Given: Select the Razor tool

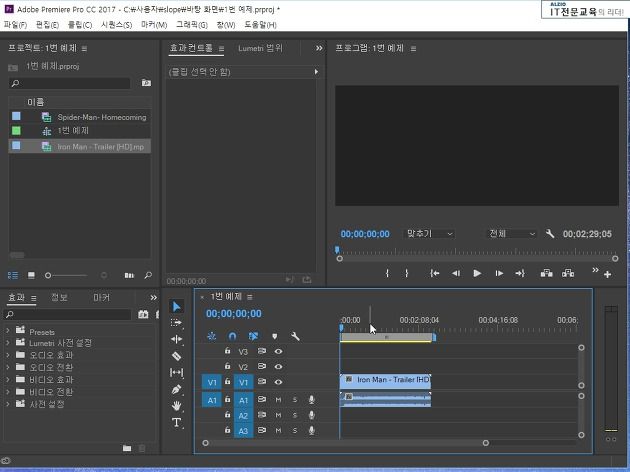Looking at the screenshot, I should [x=176, y=356].
